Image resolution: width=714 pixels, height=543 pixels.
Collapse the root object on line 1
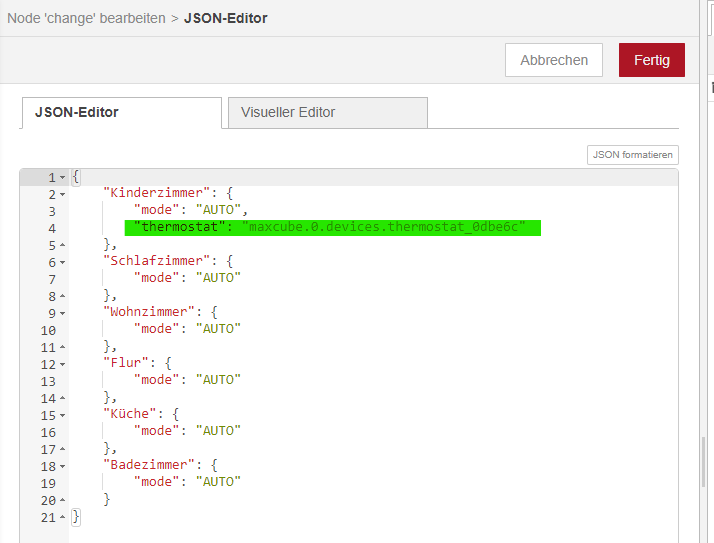pos(62,177)
